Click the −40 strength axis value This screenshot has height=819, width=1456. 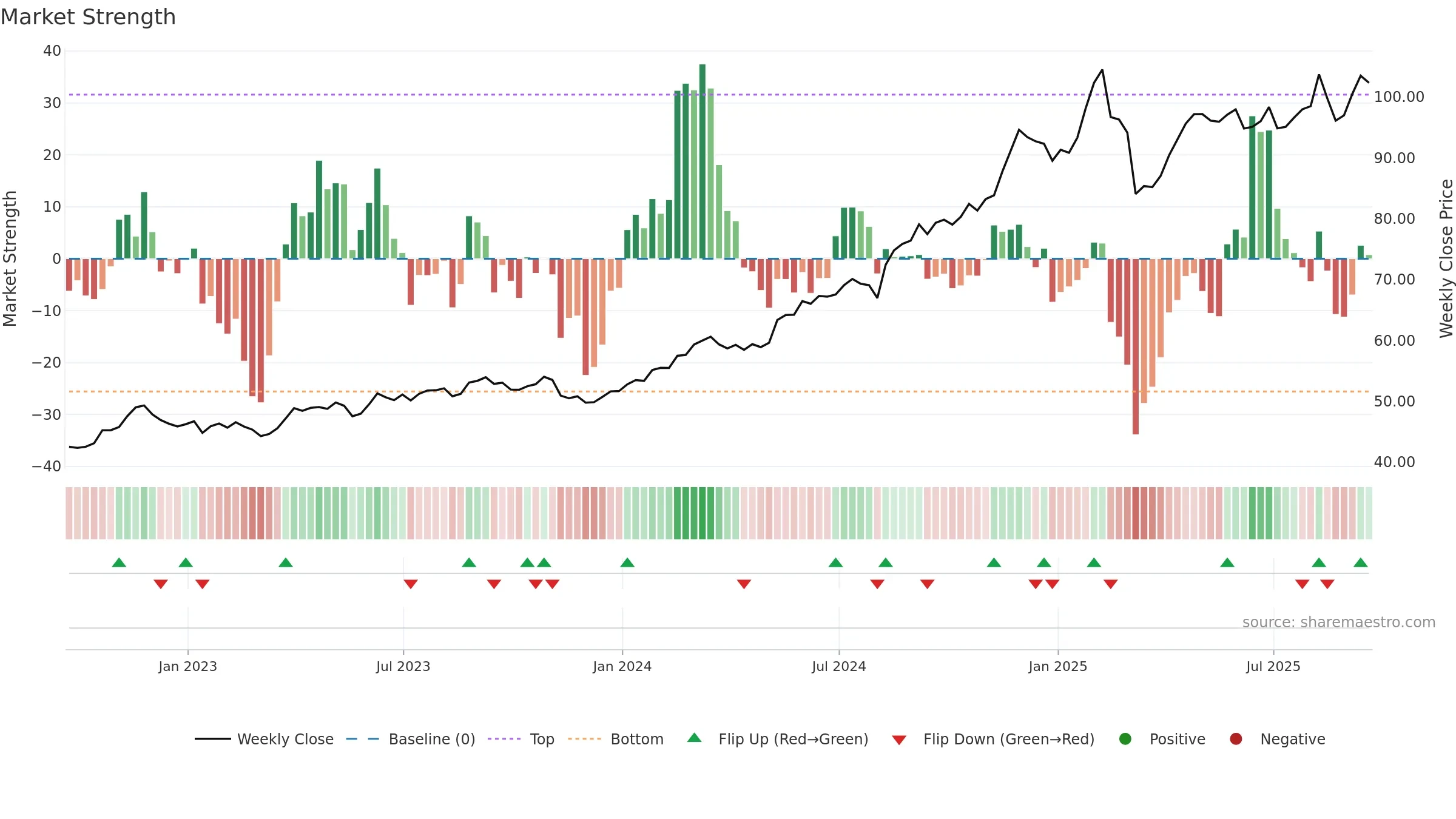tap(47, 467)
